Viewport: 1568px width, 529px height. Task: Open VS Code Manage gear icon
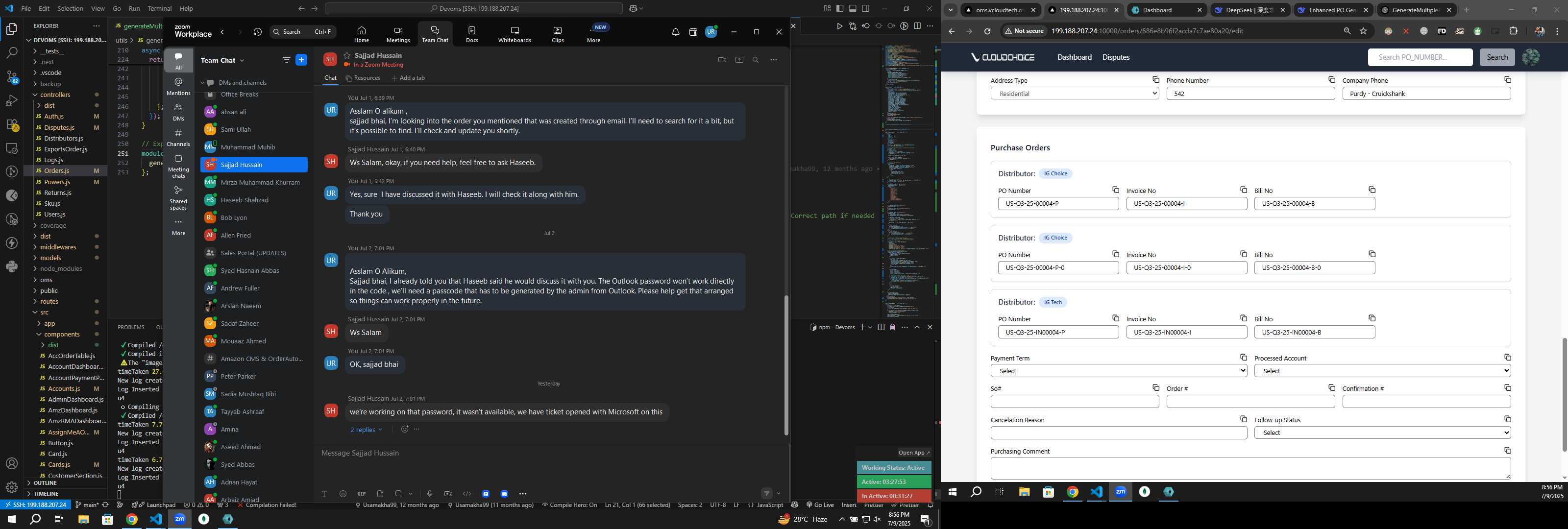pyautogui.click(x=12, y=487)
